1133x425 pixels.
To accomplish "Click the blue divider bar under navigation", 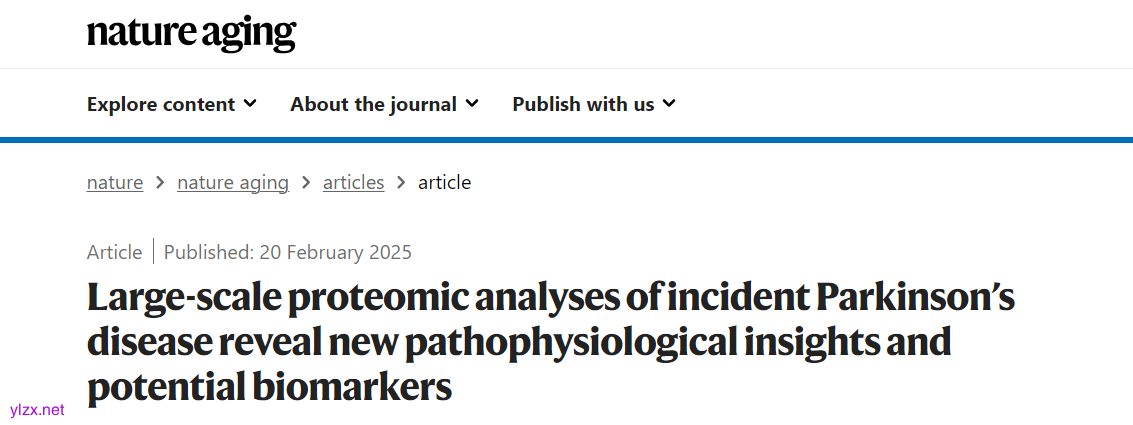I will point(566,139).
